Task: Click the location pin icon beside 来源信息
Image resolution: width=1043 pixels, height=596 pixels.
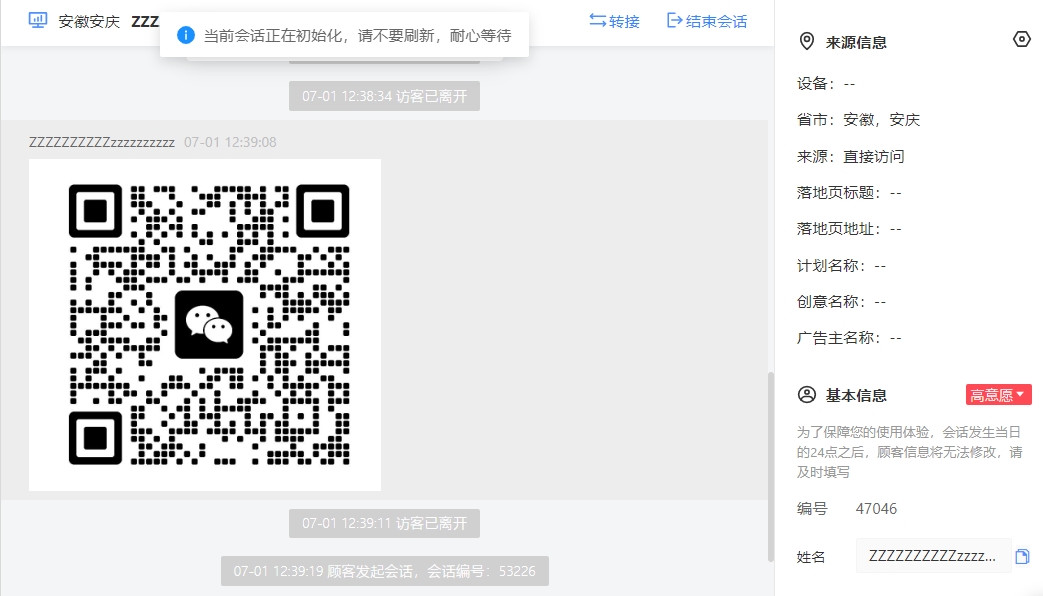Action: click(x=806, y=42)
